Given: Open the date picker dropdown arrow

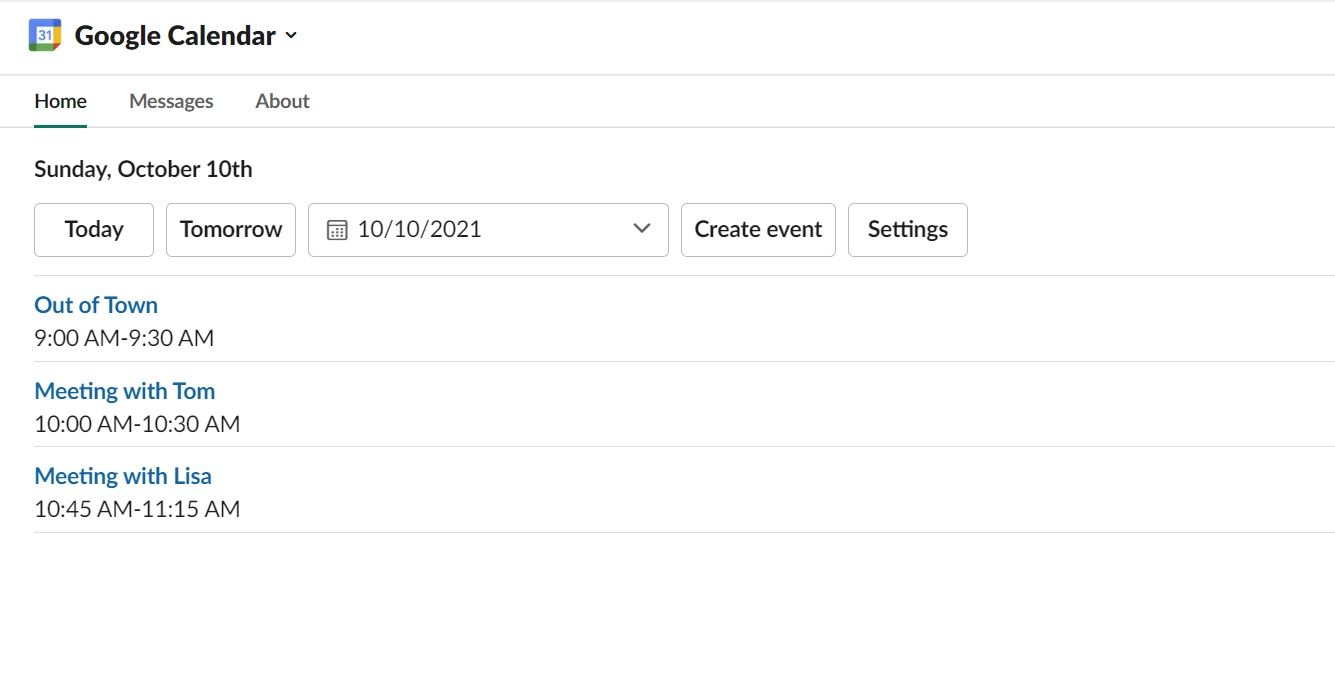Looking at the screenshot, I should tap(642, 229).
